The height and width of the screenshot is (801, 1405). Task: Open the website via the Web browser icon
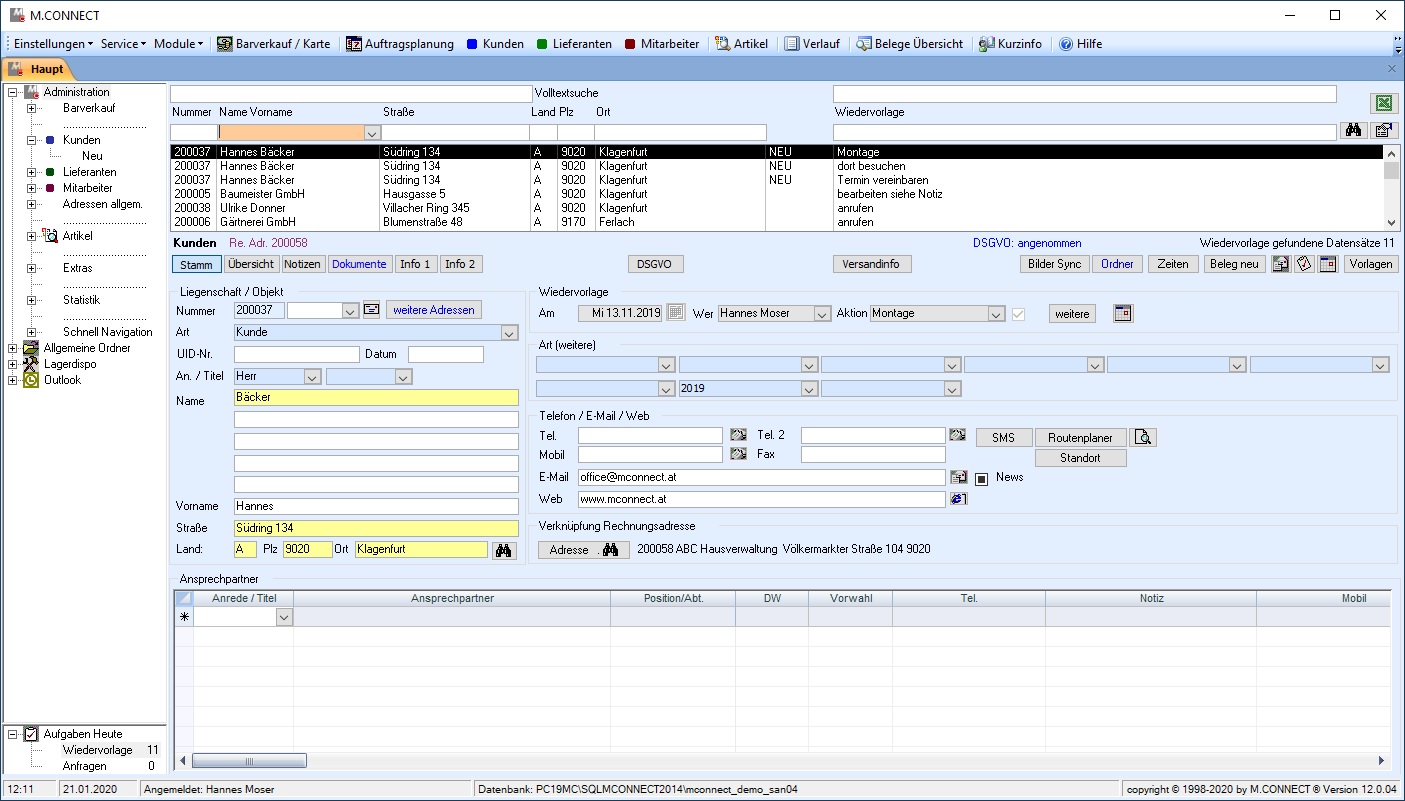point(958,499)
